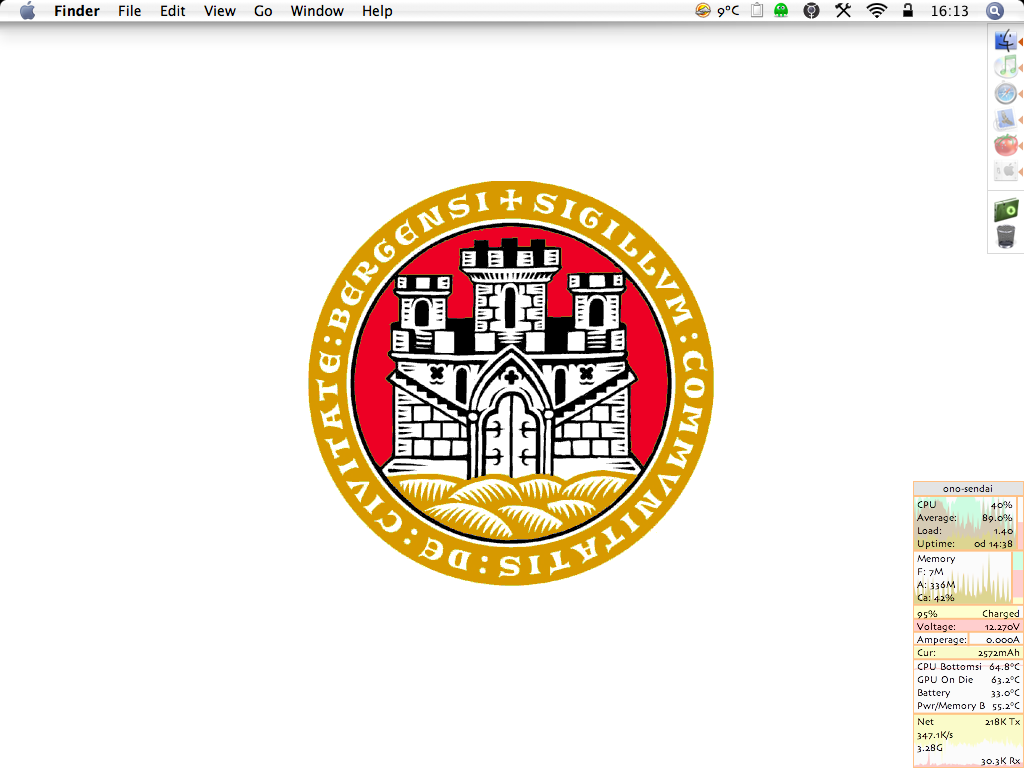Click the Memory graph label

[936, 559]
